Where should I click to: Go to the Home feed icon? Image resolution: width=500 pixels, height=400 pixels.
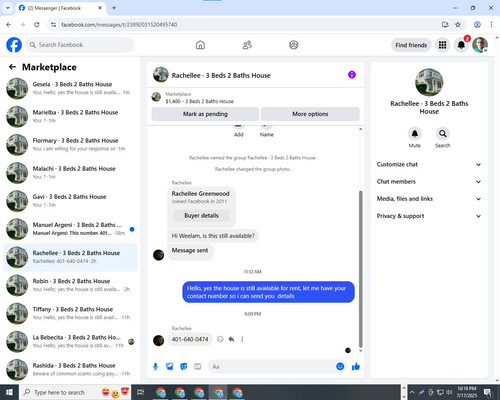(200, 45)
